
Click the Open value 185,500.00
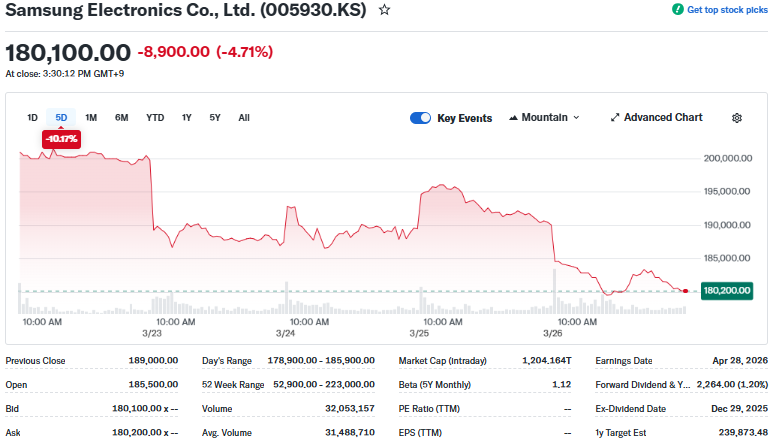153,384
